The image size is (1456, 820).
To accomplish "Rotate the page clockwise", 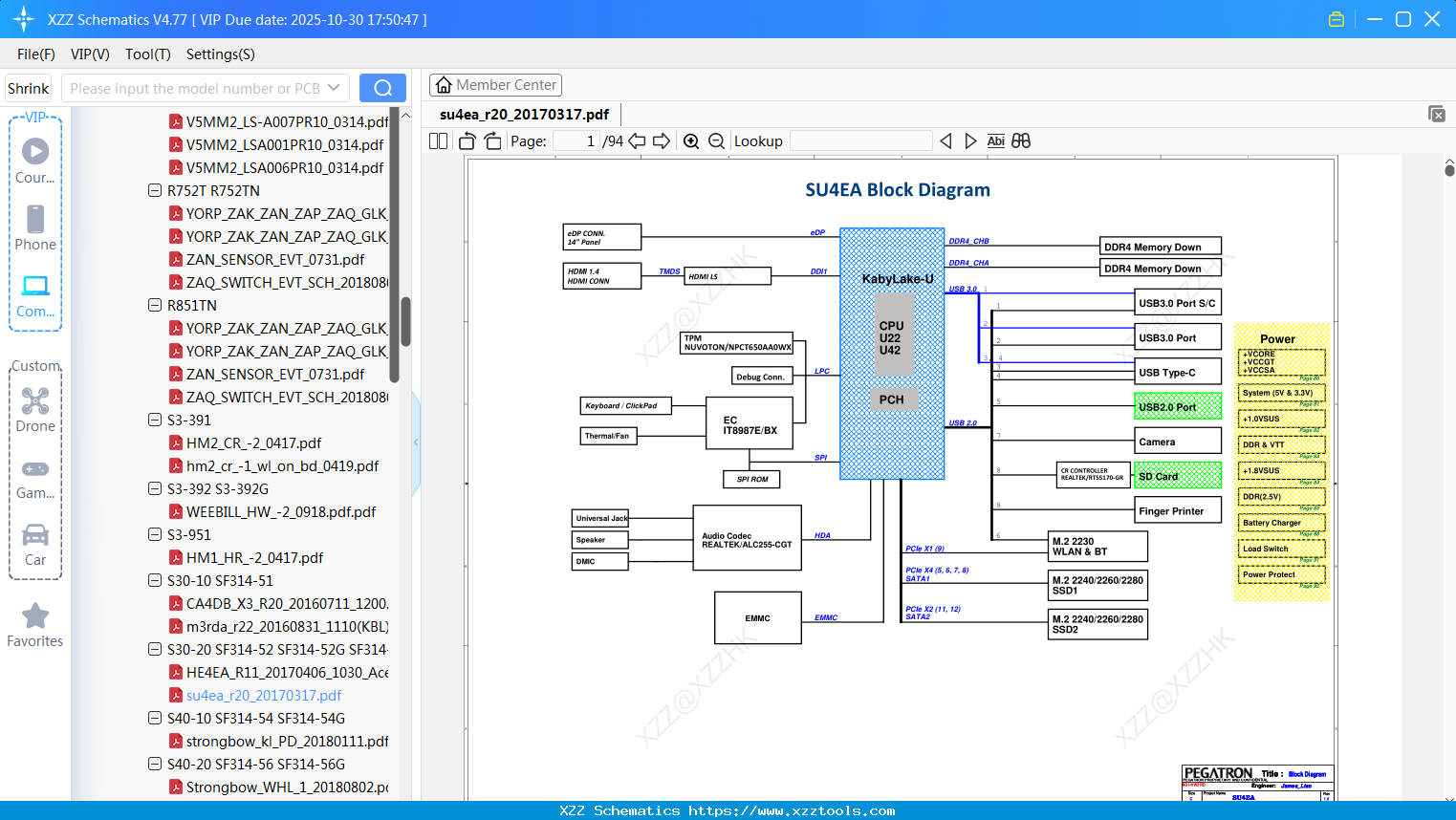I will click(x=492, y=141).
